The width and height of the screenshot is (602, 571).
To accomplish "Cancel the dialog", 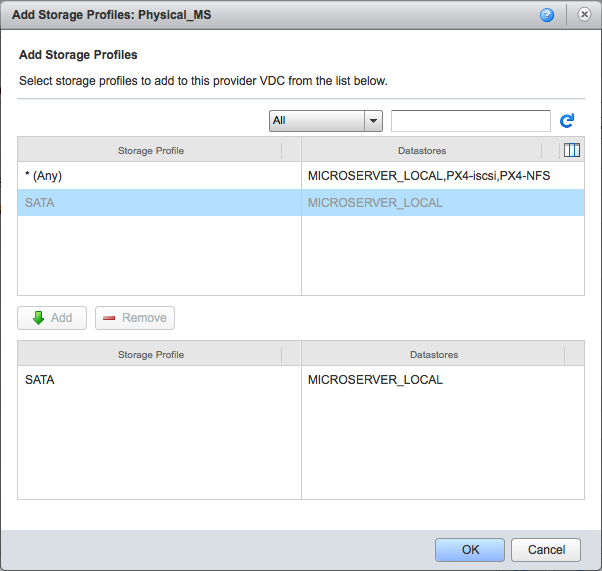I will pyautogui.click(x=546, y=550).
